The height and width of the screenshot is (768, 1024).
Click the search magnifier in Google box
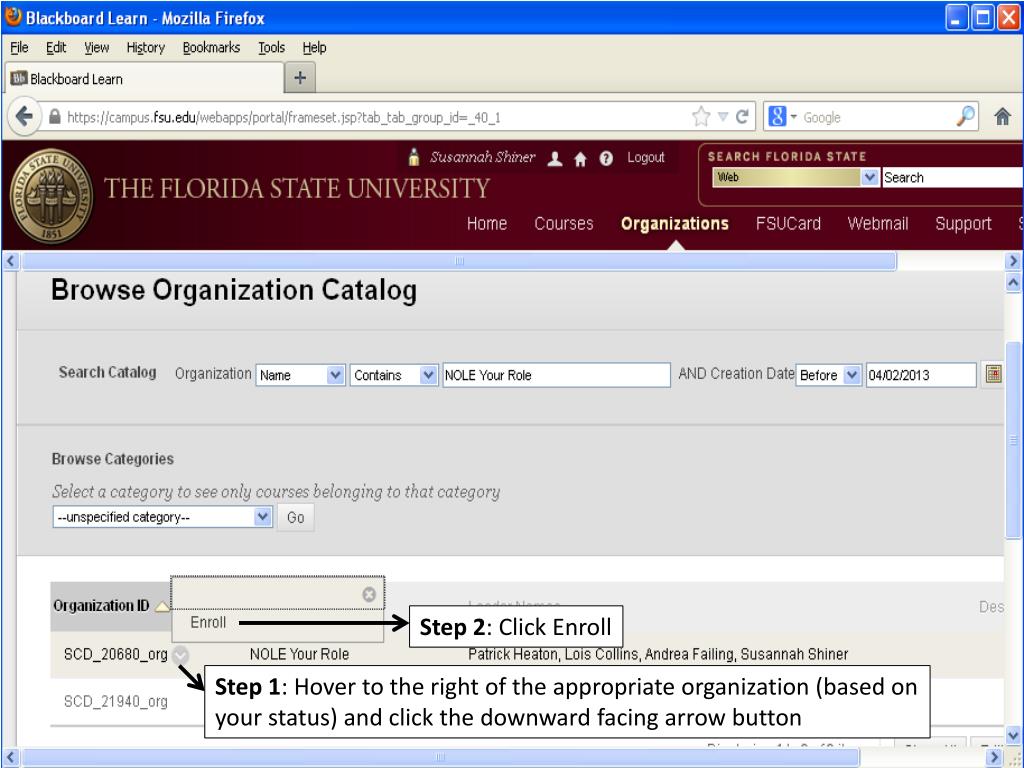click(x=966, y=117)
